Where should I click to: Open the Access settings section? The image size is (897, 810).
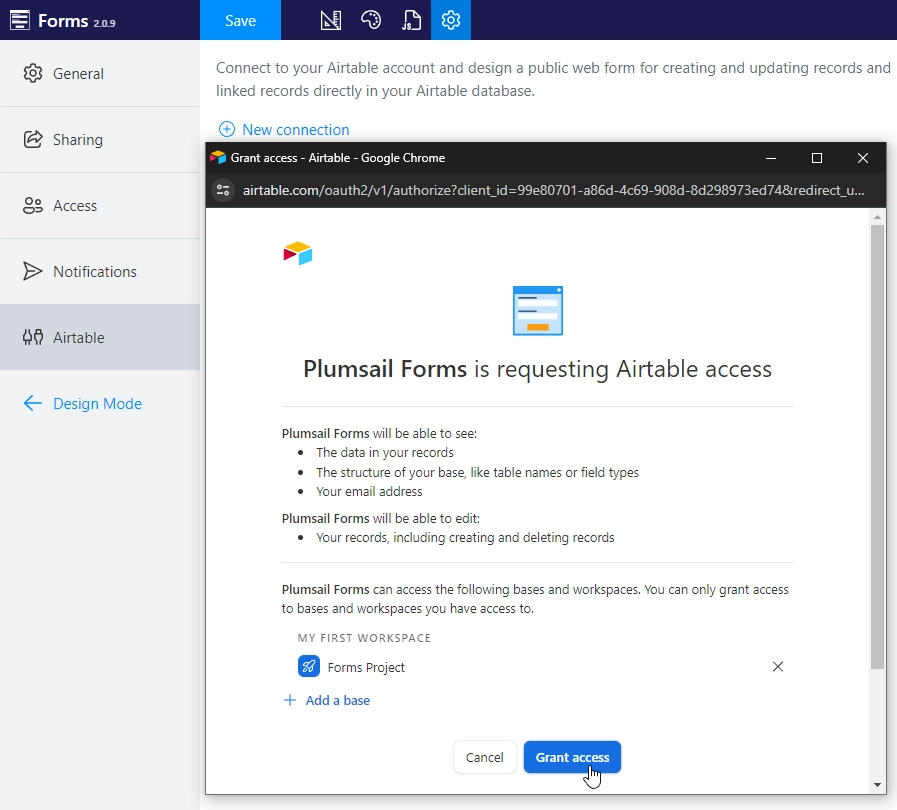[100, 205]
